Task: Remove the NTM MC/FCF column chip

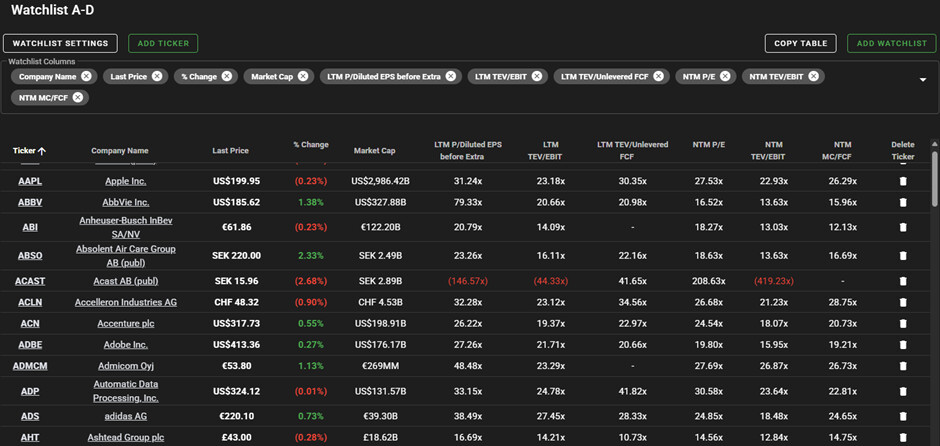Action: [78, 97]
